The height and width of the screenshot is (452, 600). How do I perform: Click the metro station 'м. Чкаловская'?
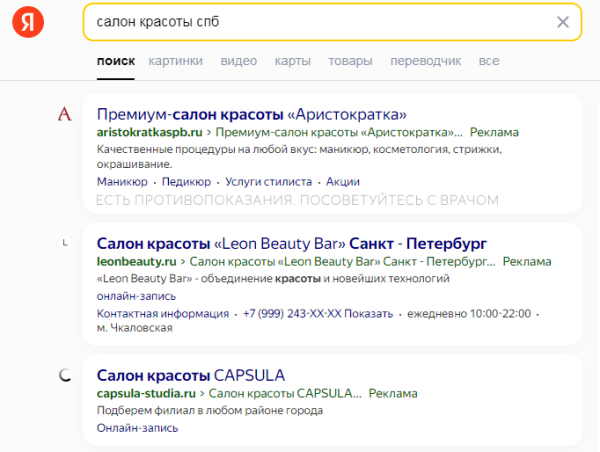pyautogui.click(x=135, y=328)
